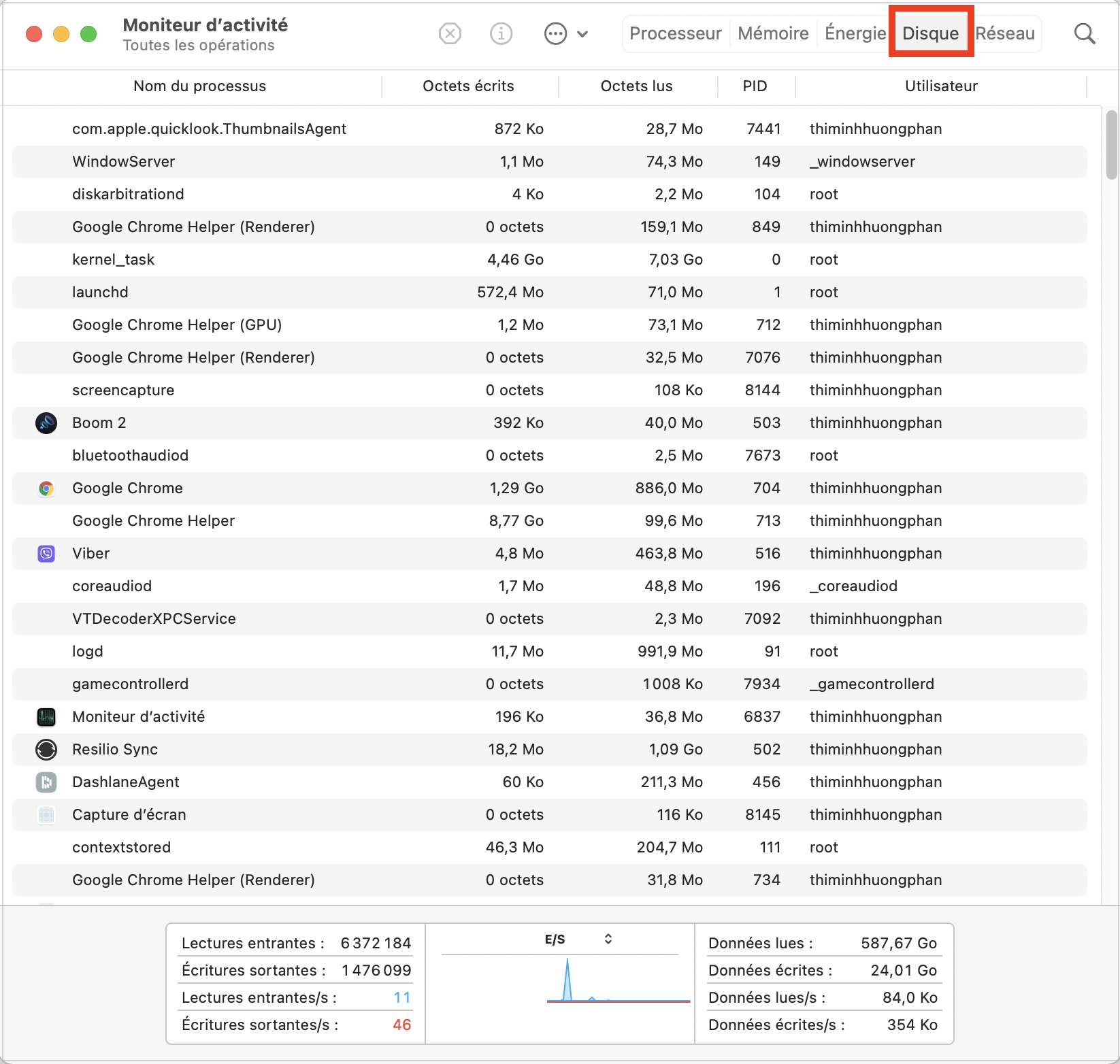
Task: Sort by Octets écrits column
Action: (468, 86)
